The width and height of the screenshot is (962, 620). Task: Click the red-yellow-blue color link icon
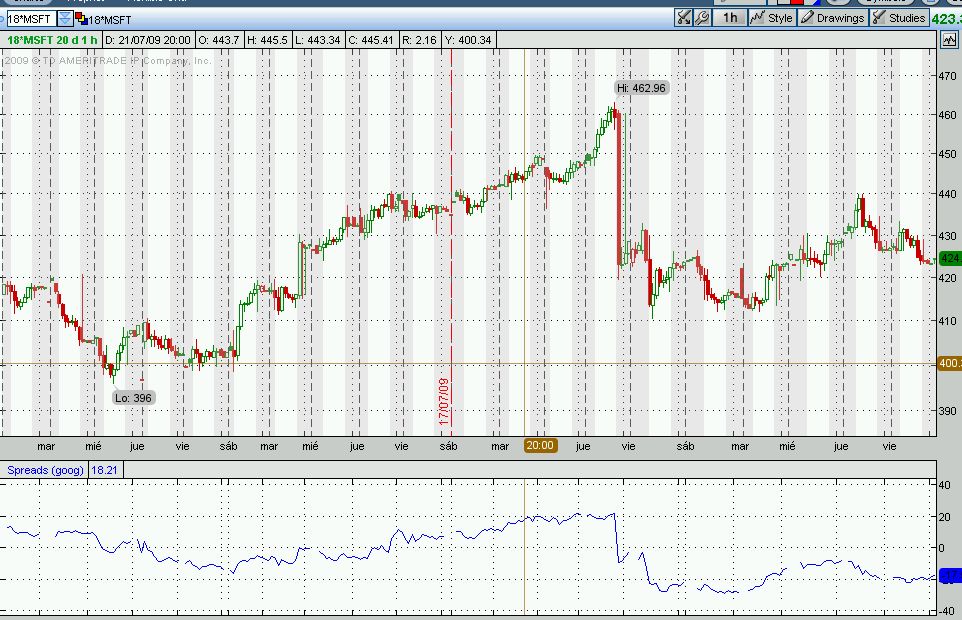point(81,19)
